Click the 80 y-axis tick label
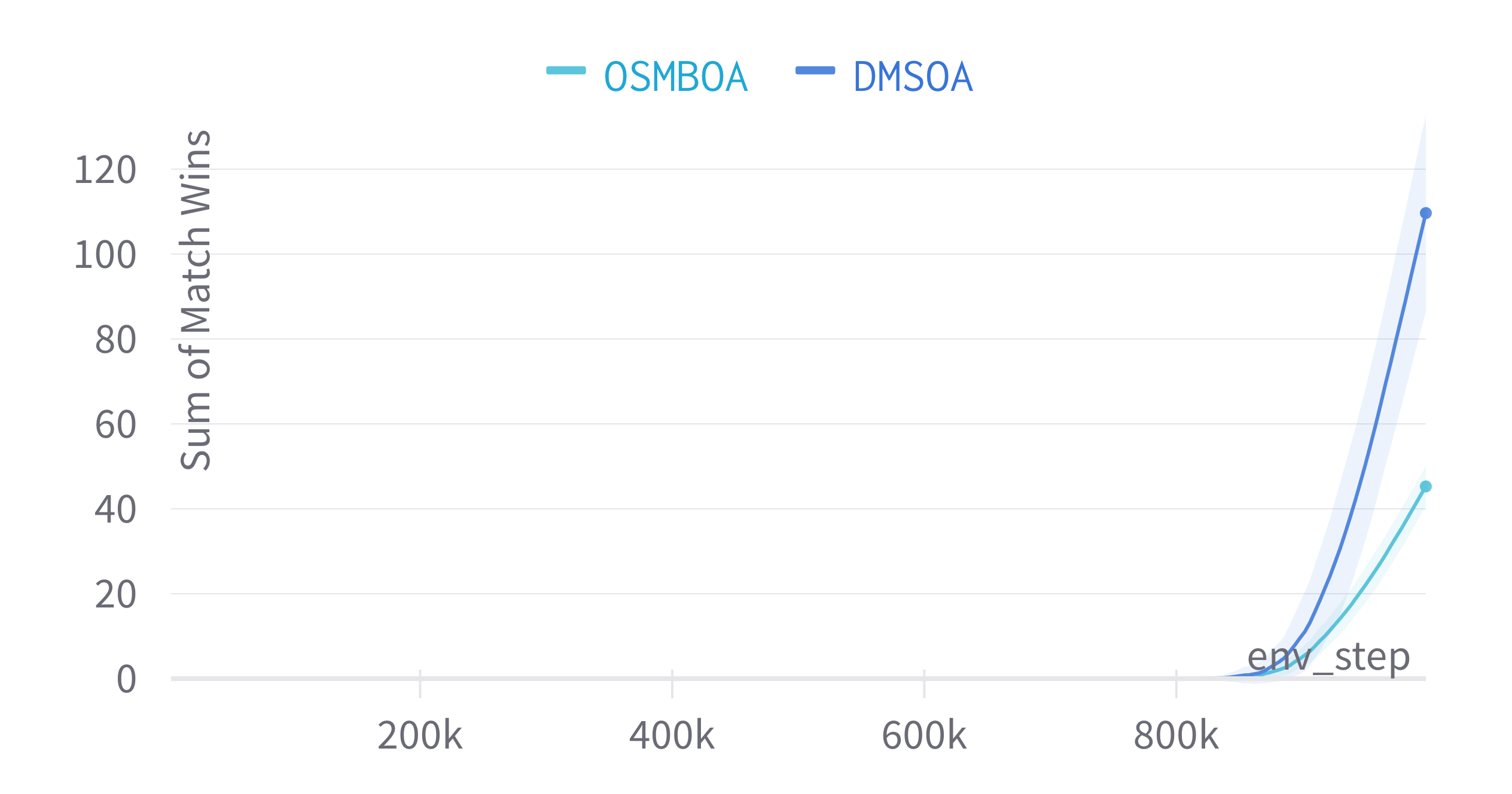 click(x=115, y=340)
